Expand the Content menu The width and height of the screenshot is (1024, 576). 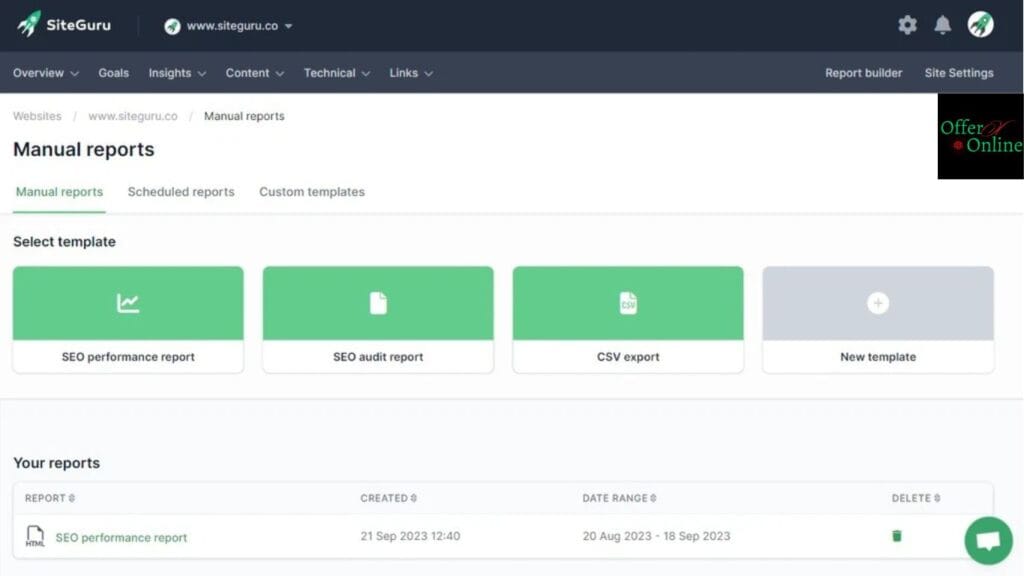tap(255, 73)
